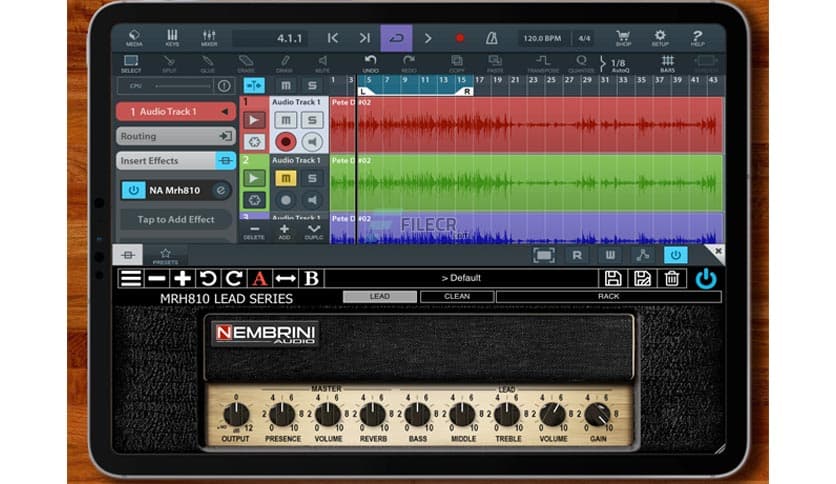
Task: Choose the Select tool
Action: 131,64
